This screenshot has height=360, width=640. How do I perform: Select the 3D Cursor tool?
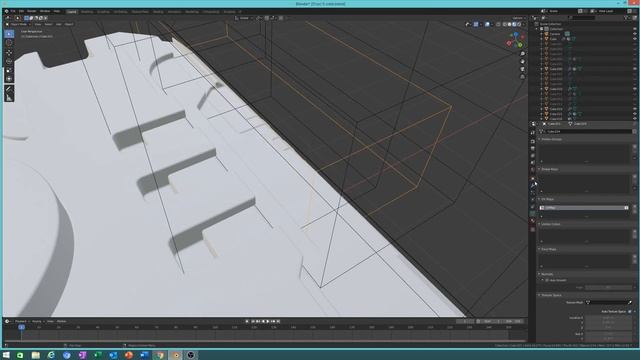point(9,43)
